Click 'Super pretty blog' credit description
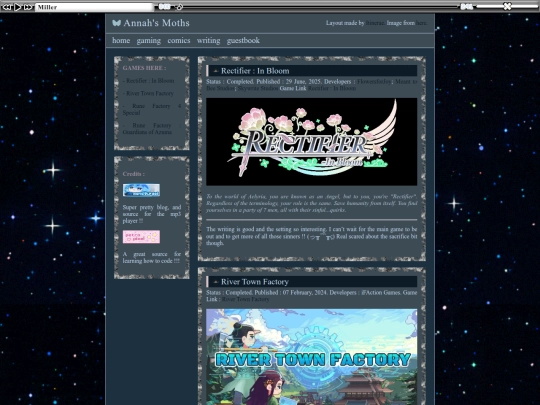Viewport: 540px width, 405px height. tap(152, 214)
